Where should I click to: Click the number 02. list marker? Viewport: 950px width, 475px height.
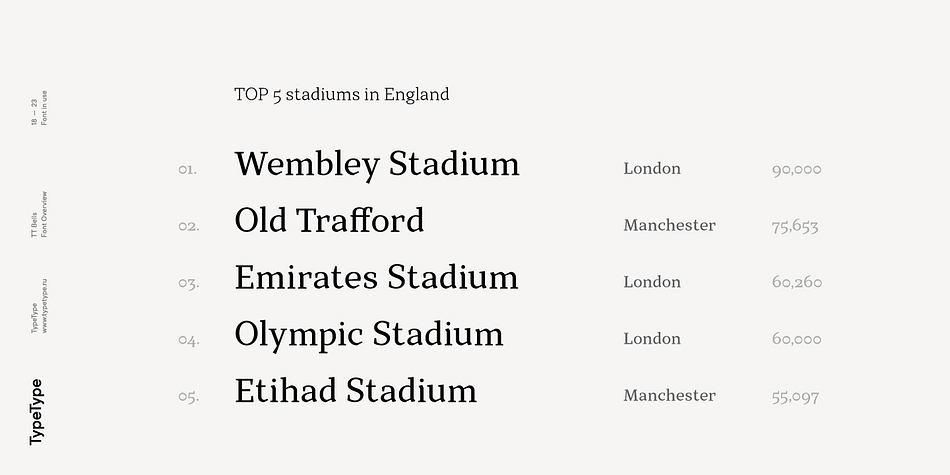188,227
